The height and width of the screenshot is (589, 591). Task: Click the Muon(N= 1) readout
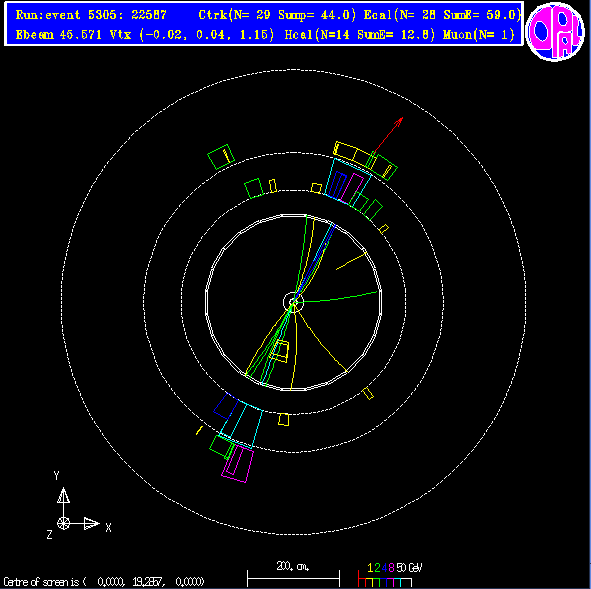479,35
